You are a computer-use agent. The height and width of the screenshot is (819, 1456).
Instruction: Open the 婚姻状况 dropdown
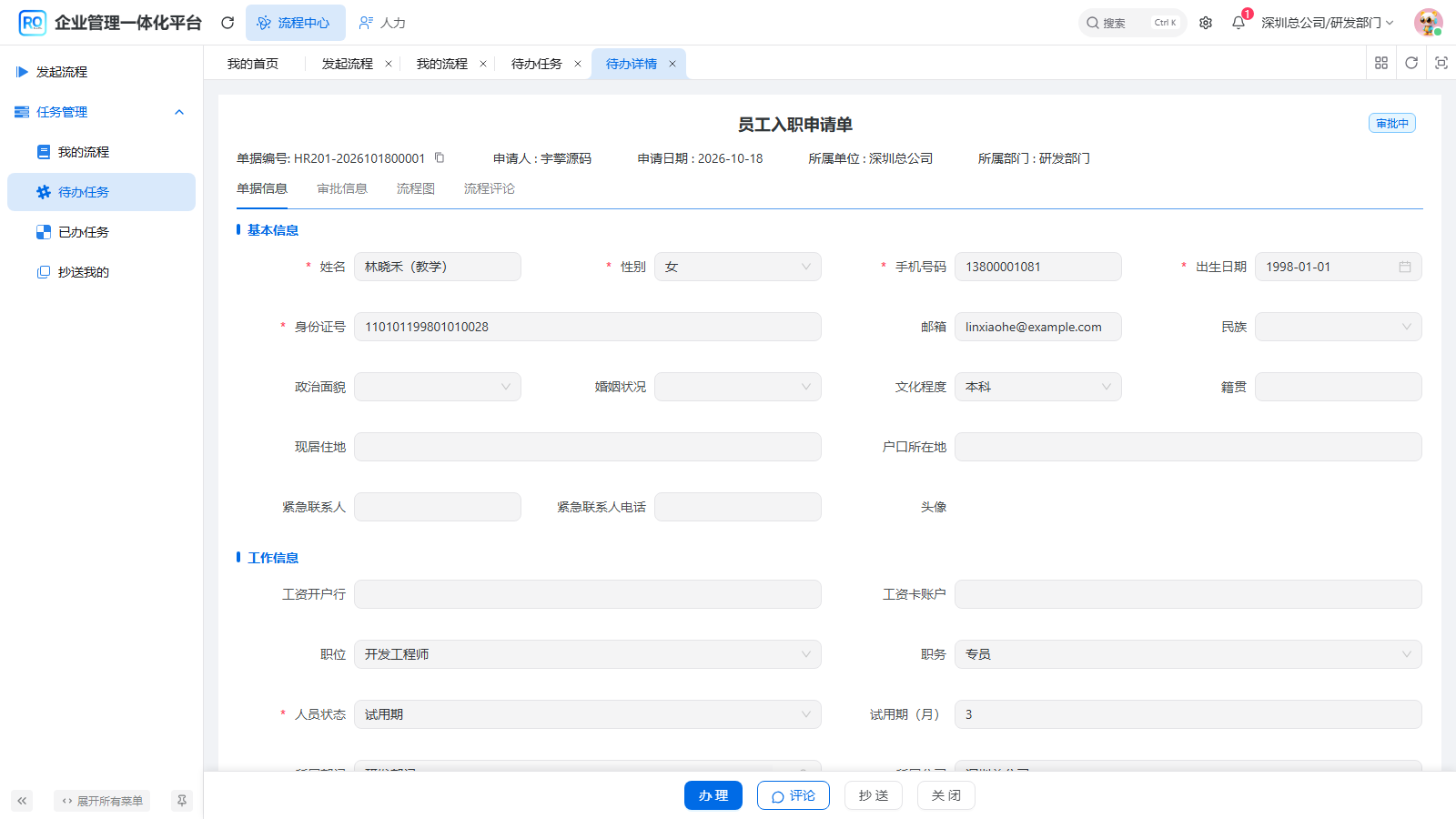[738, 387]
